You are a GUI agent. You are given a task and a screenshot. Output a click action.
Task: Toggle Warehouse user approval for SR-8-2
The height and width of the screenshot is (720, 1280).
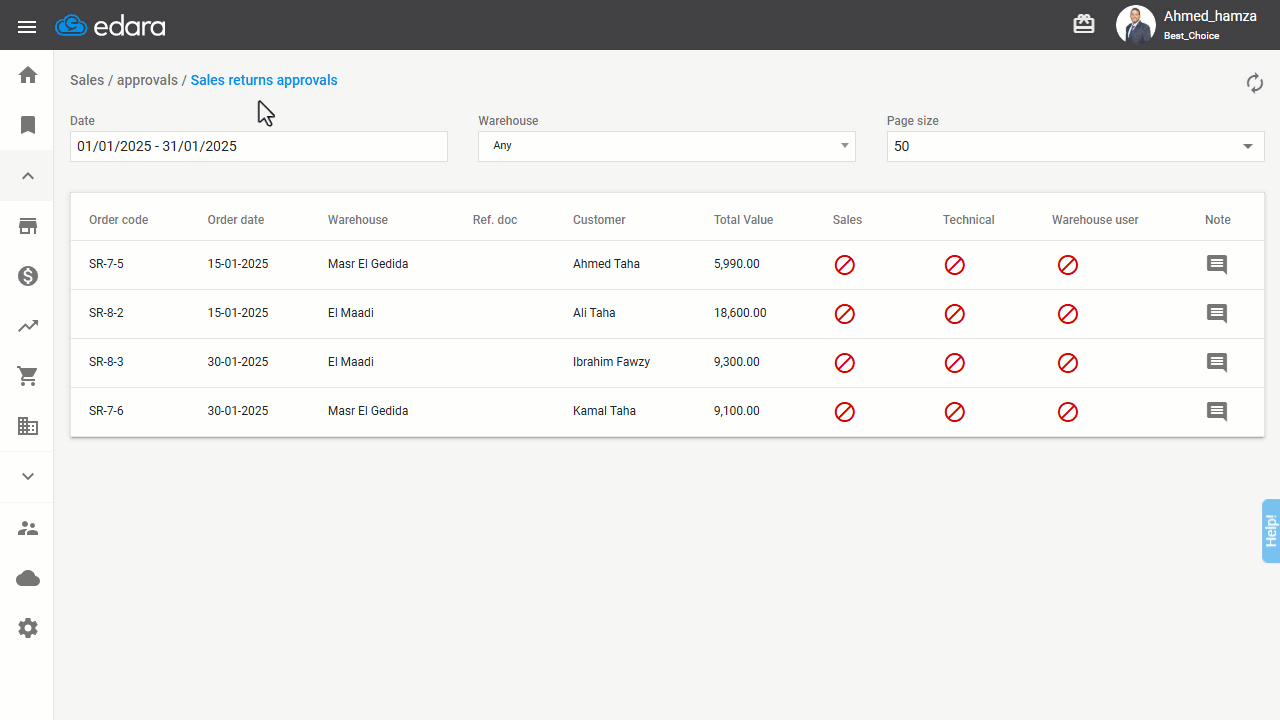coord(1068,314)
